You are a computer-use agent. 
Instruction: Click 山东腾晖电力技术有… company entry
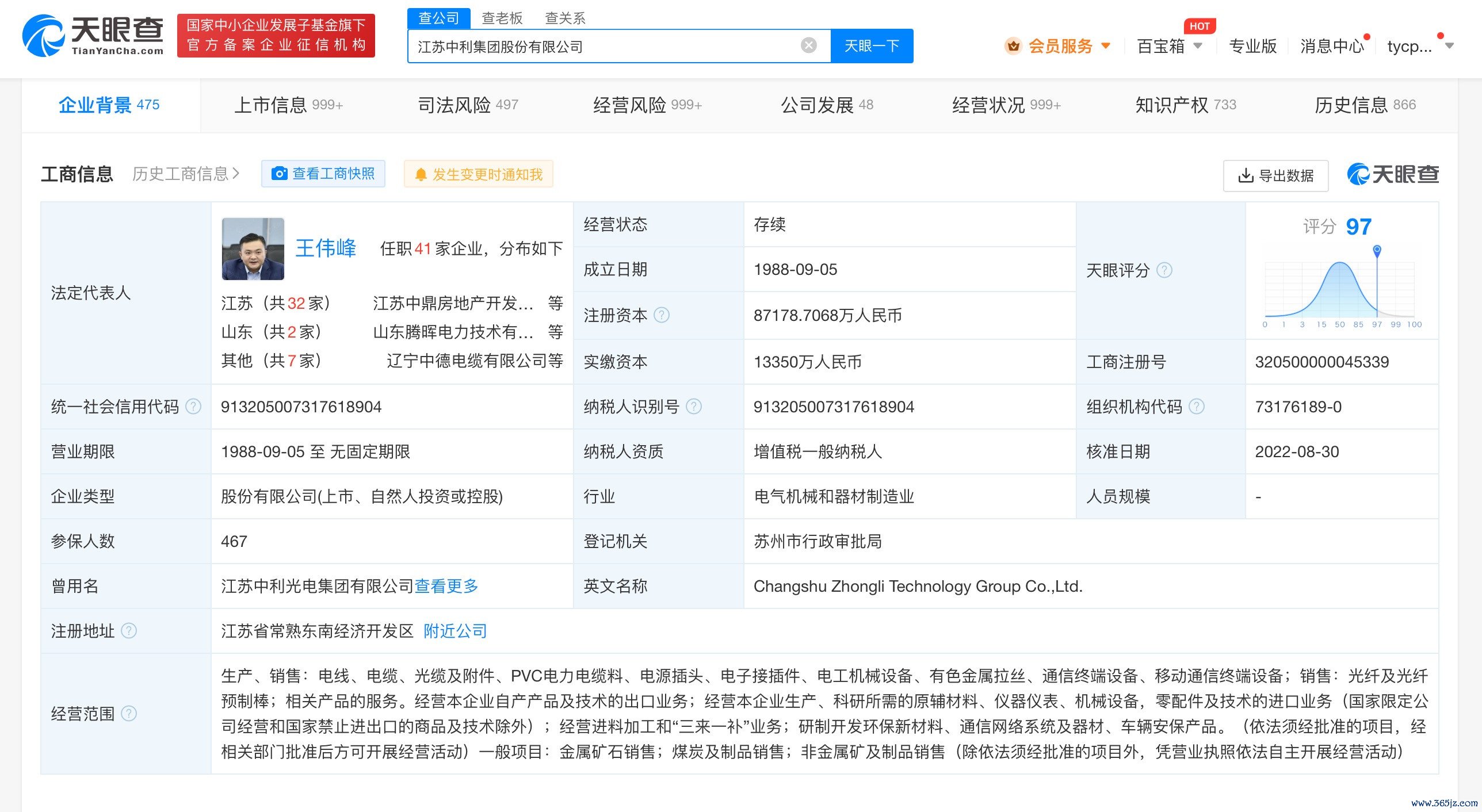click(453, 332)
